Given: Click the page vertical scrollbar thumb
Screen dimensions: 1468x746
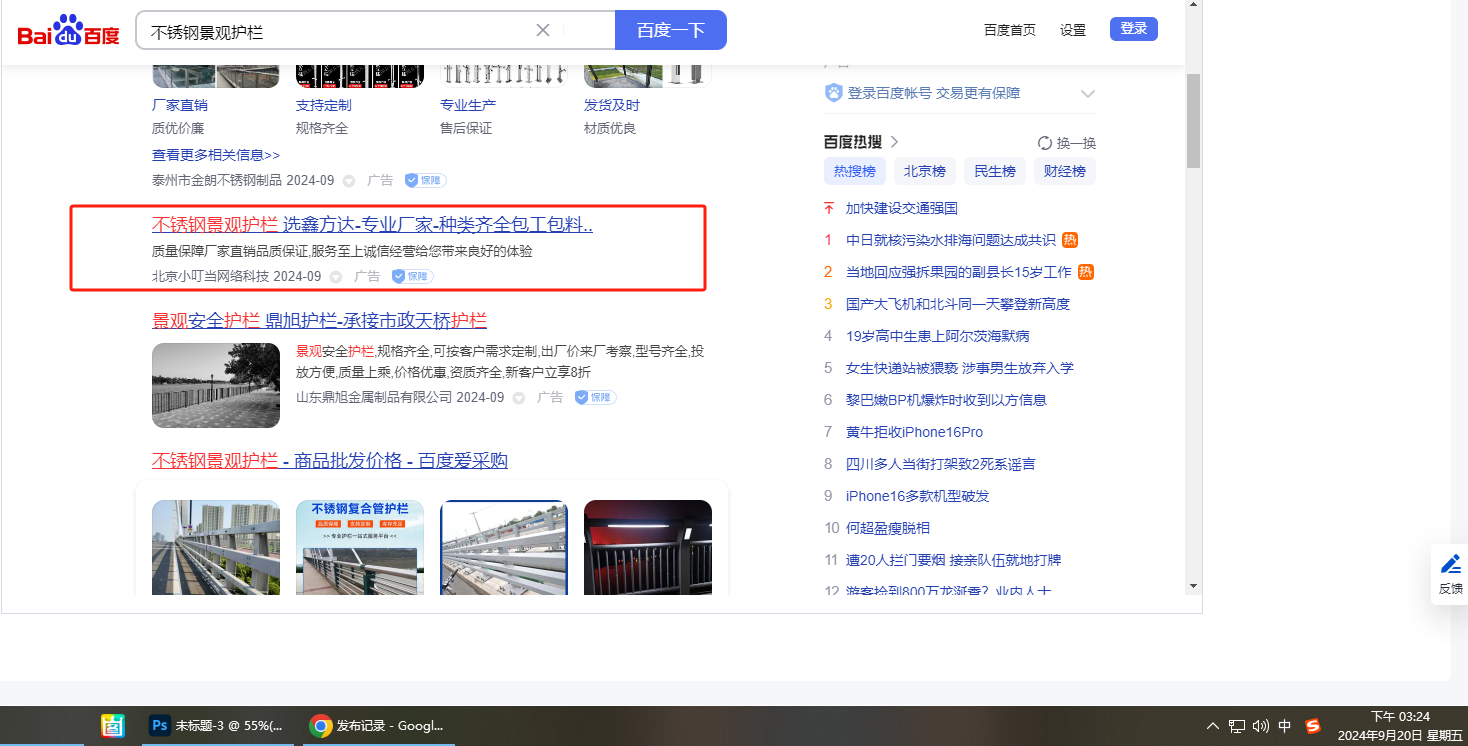Looking at the screenshot, I should [x=1193, y=120].
